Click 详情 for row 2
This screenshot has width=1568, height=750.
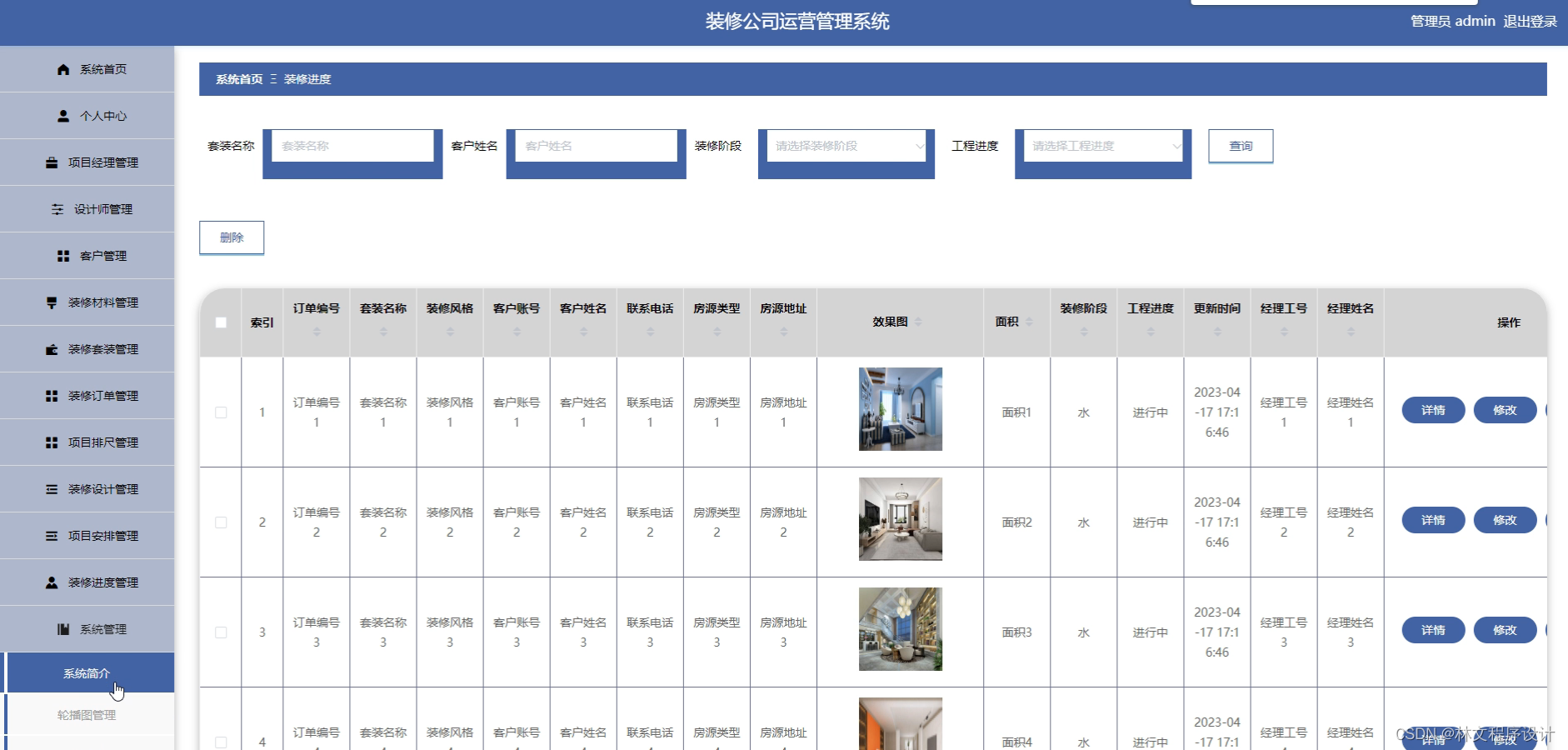[1433, 520]
